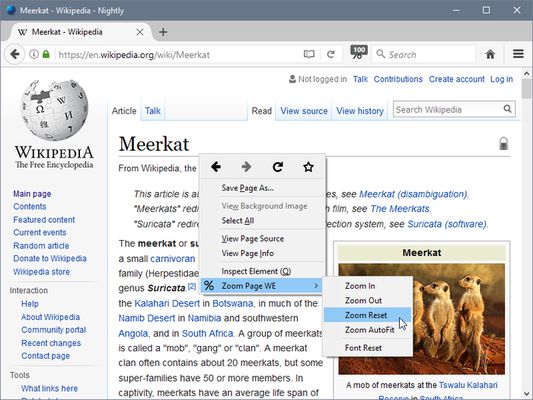The height and width of the screenshot is (400, 533).
Task: Click the vertical scrollbar down arrow
Action: [527, 394]
